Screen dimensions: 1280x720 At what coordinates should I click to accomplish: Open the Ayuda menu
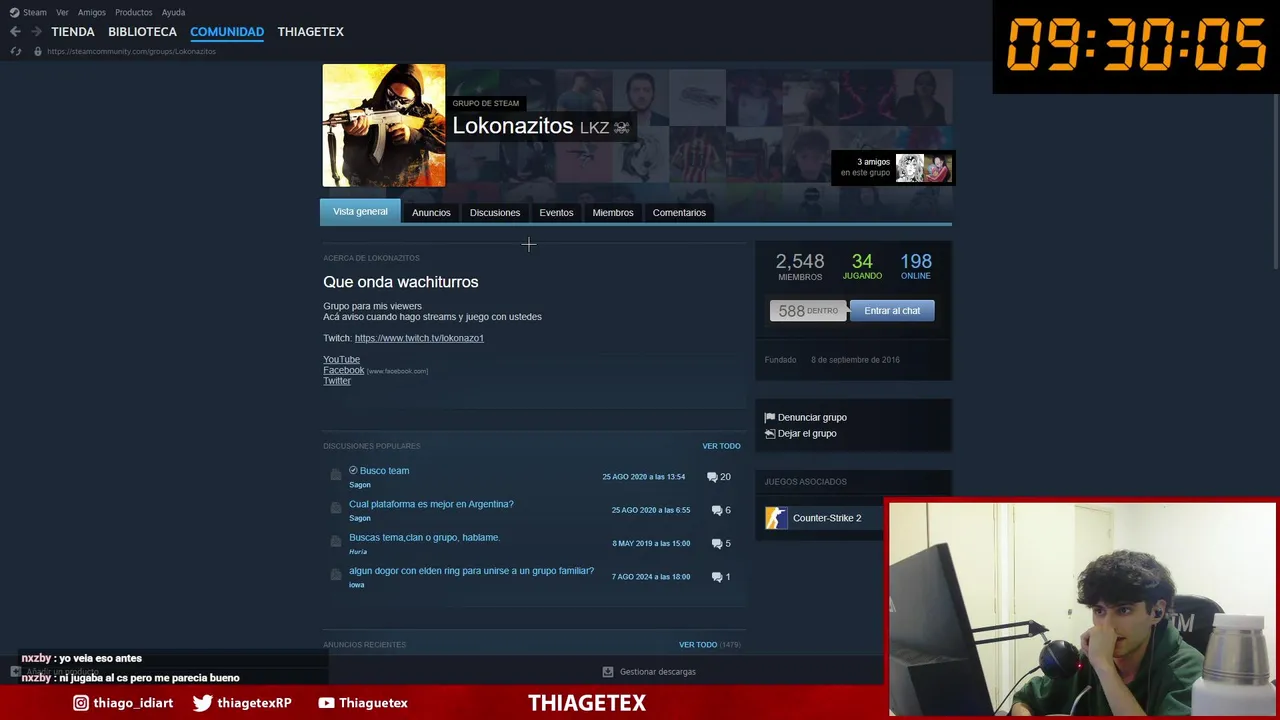173,12
